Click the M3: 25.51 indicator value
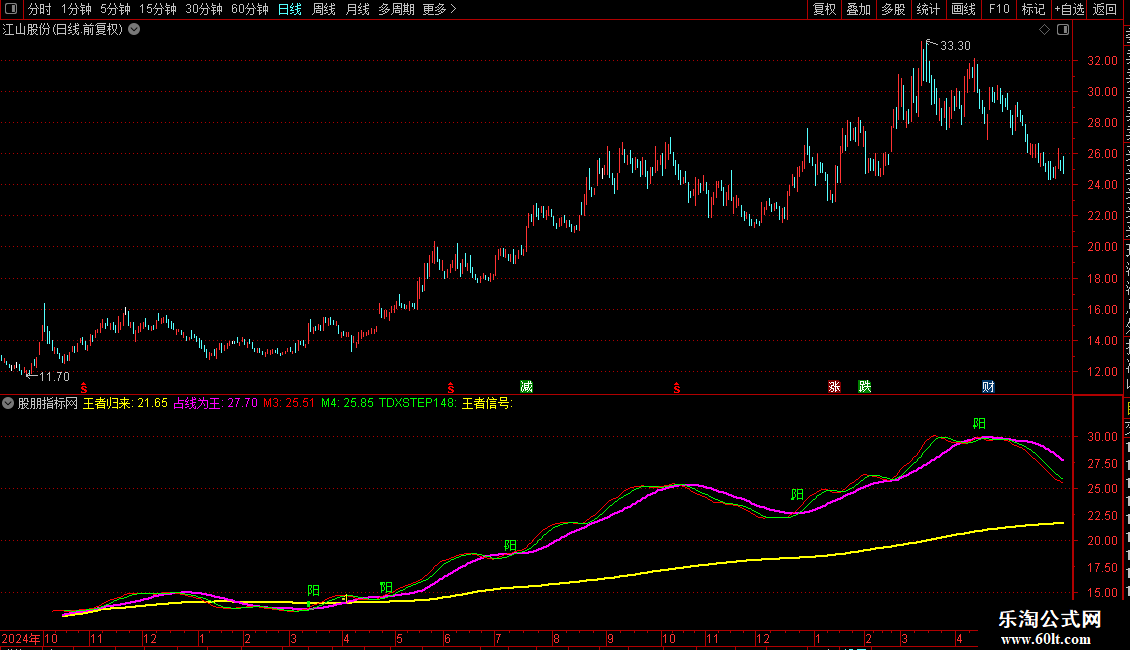1130x650 pixels. click(x=289, y=404)
